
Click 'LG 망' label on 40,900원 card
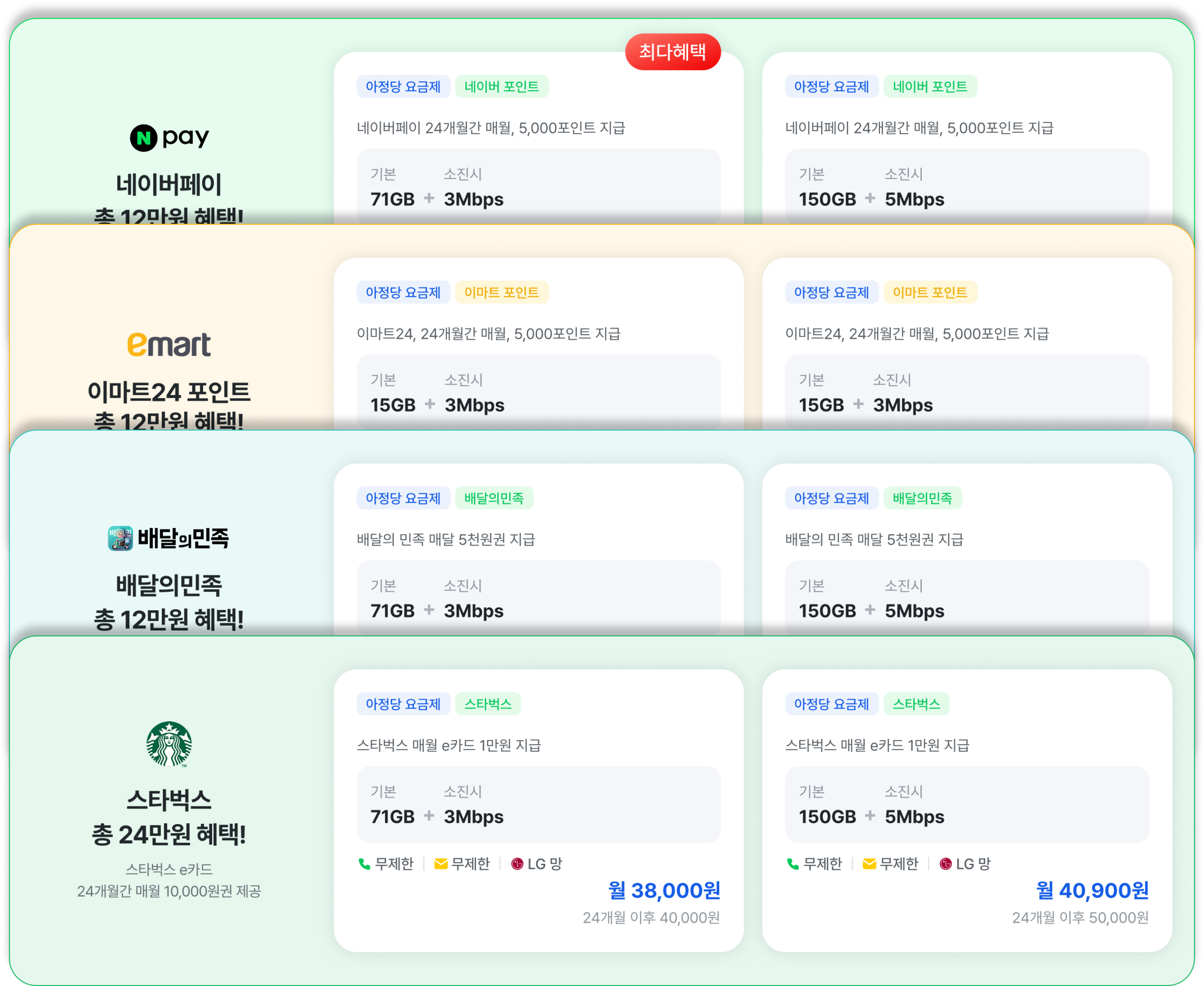coord(974,864)
